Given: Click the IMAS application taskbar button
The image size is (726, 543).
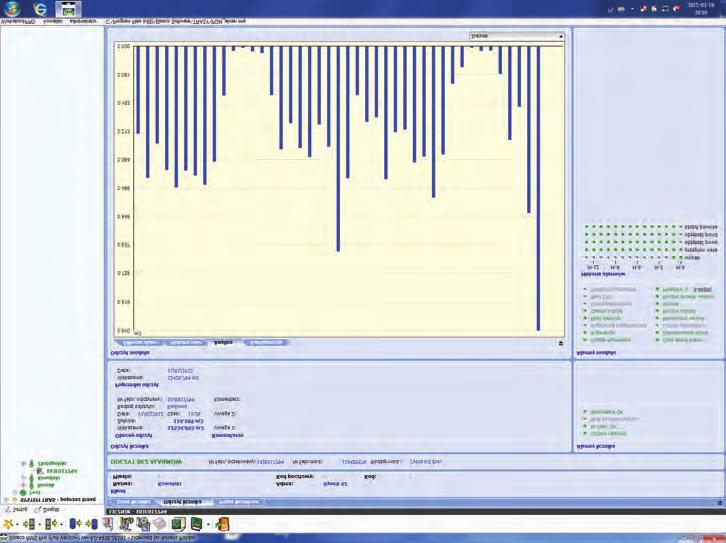Looking at the screenshot, I should coord(69,9).
